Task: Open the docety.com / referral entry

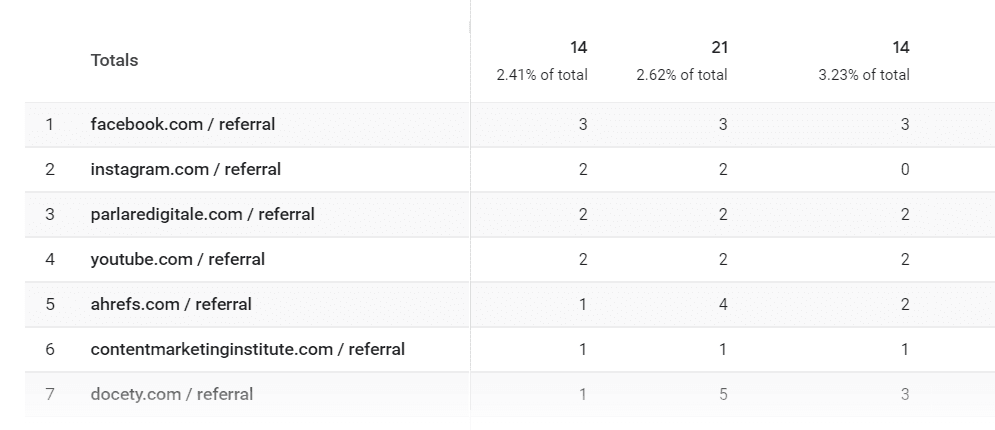Action: [171, 394]
